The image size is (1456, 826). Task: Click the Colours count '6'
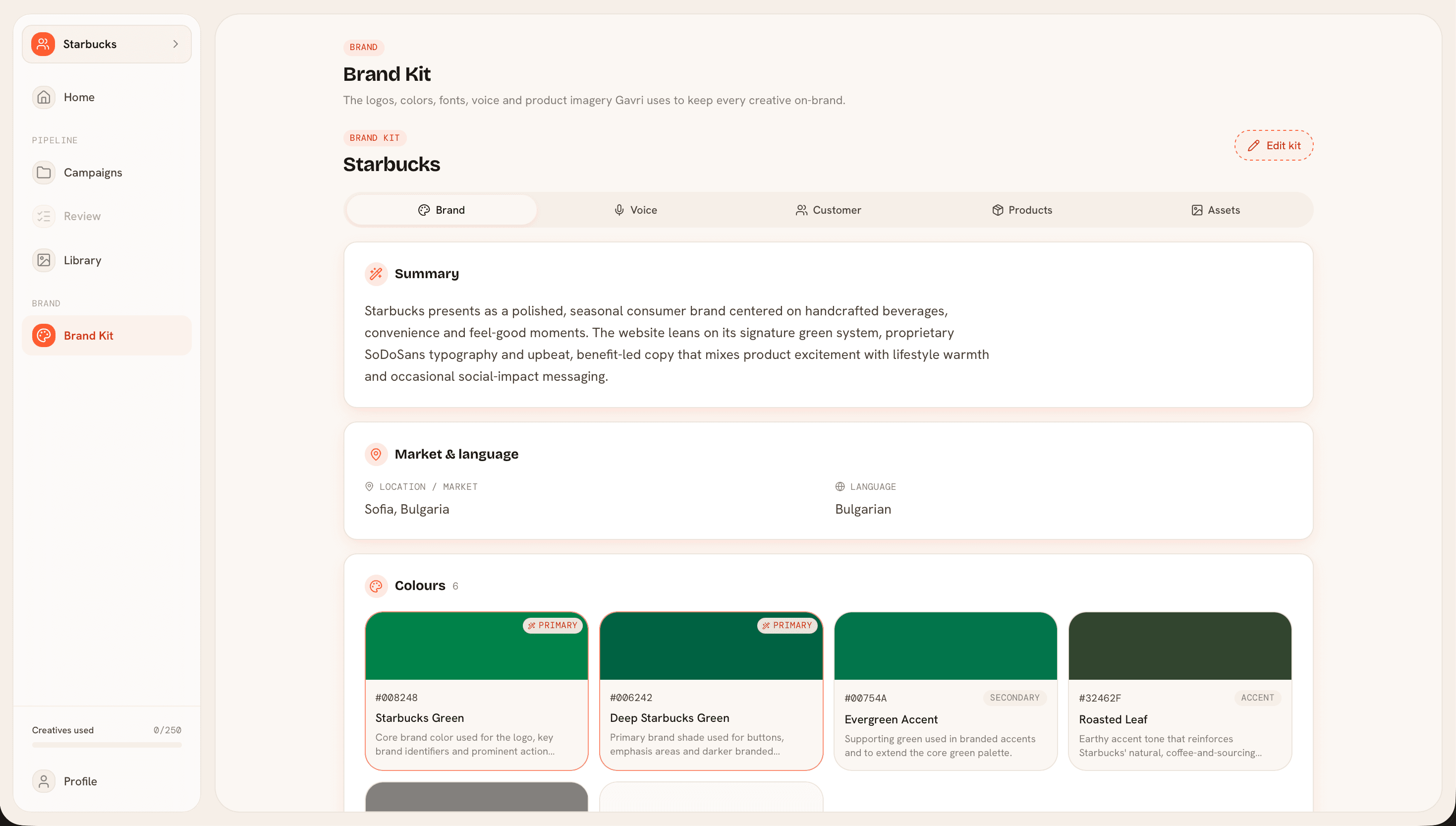click(x=455, y=586)
